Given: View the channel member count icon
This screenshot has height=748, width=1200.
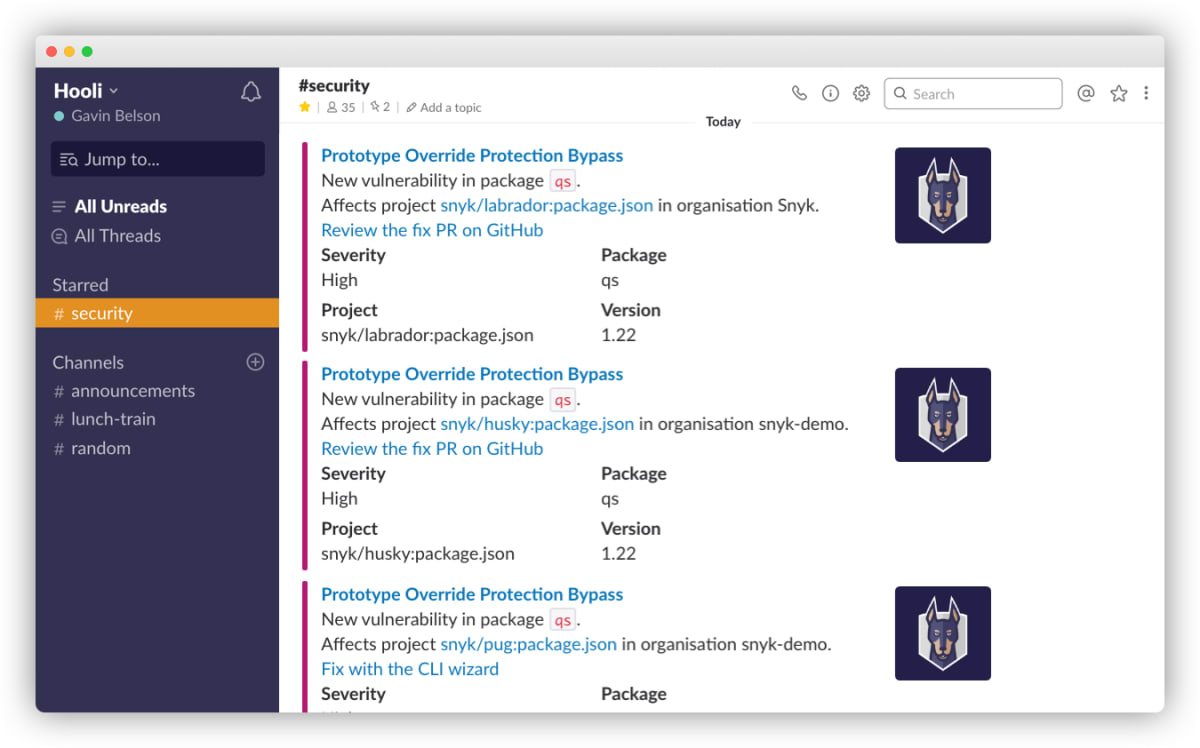Looking at the screenshot, I should (330, 107).
